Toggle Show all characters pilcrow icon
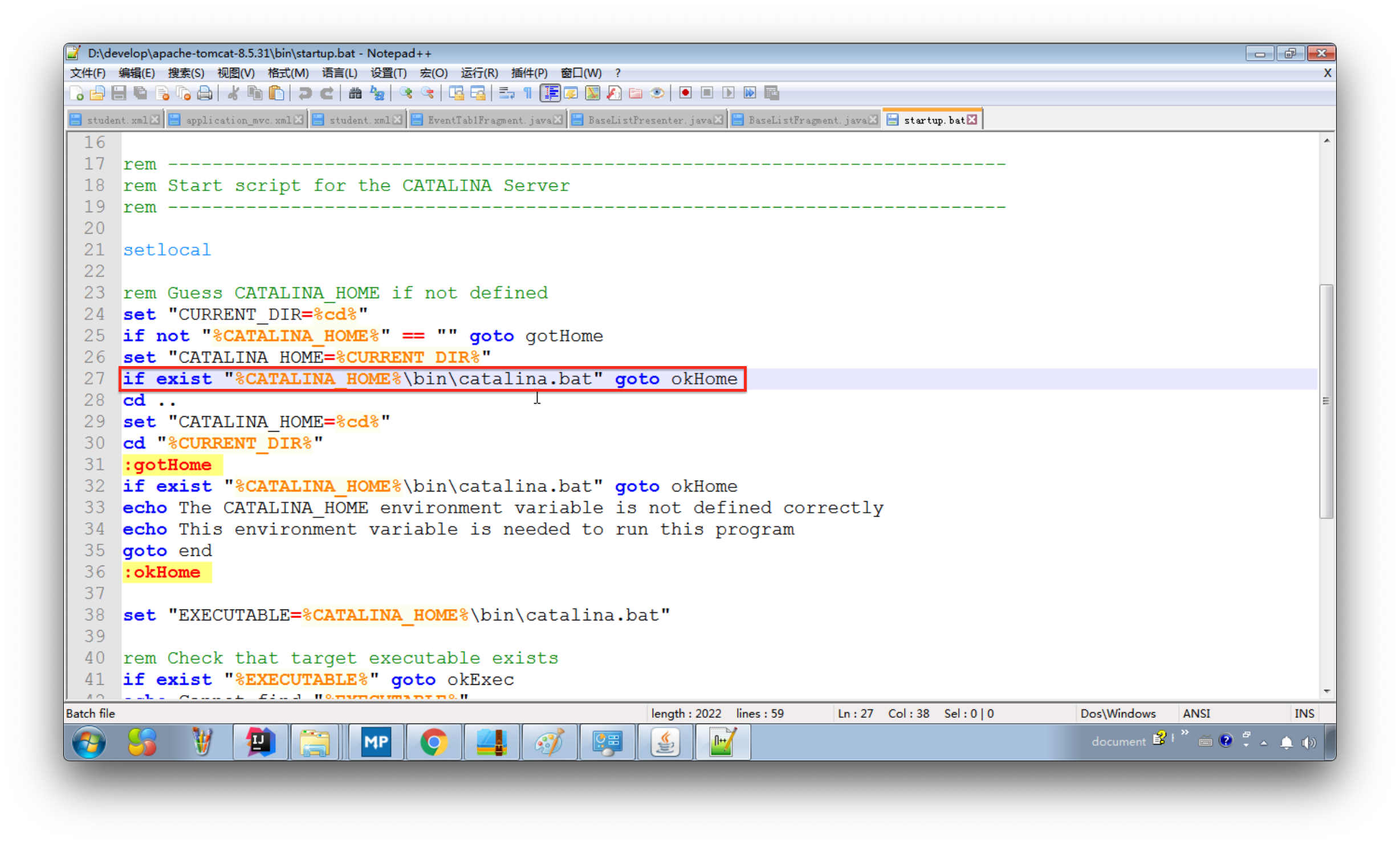1400x845 pixels. click(x=528, y=93)
